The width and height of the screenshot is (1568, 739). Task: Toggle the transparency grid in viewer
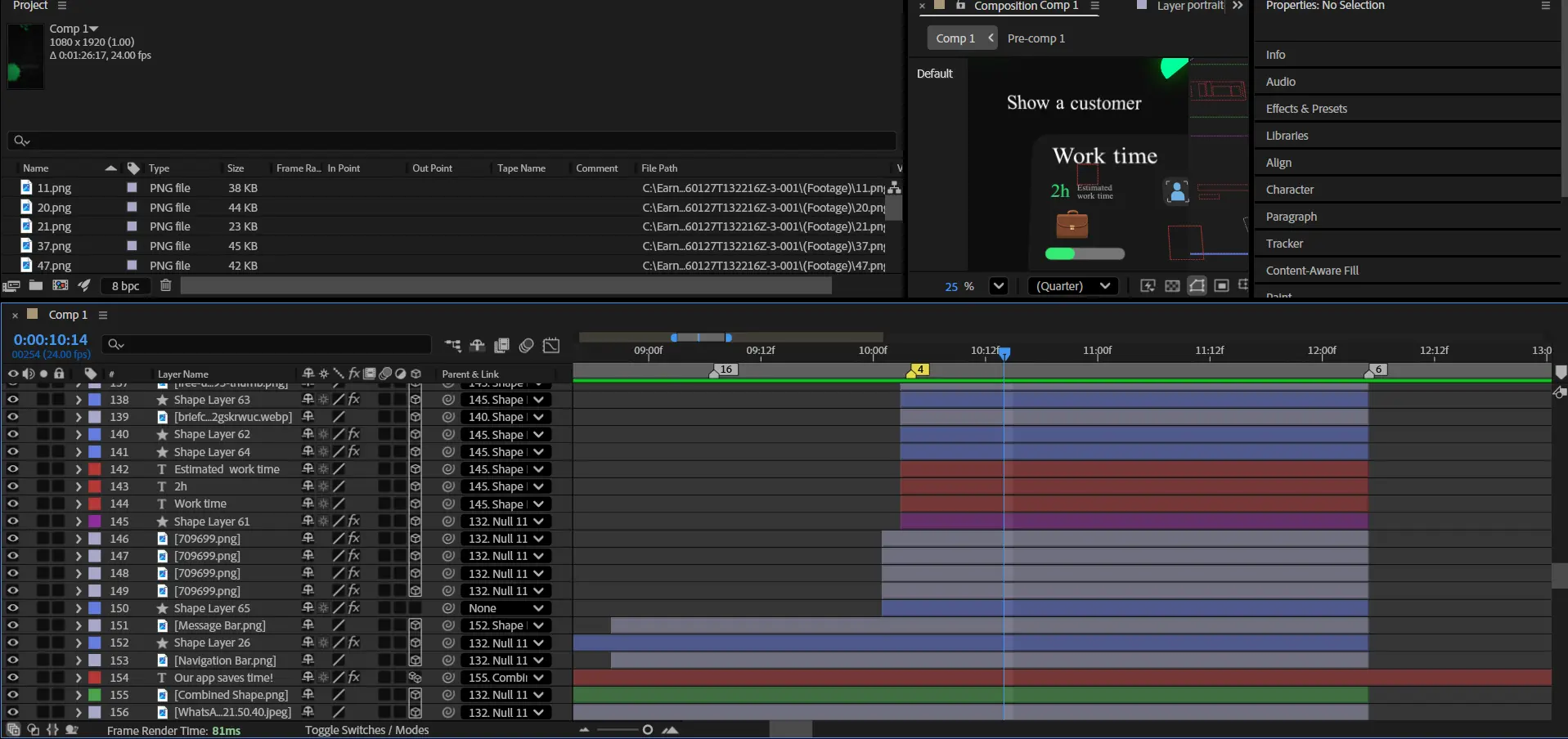(x=1172, y=286)
